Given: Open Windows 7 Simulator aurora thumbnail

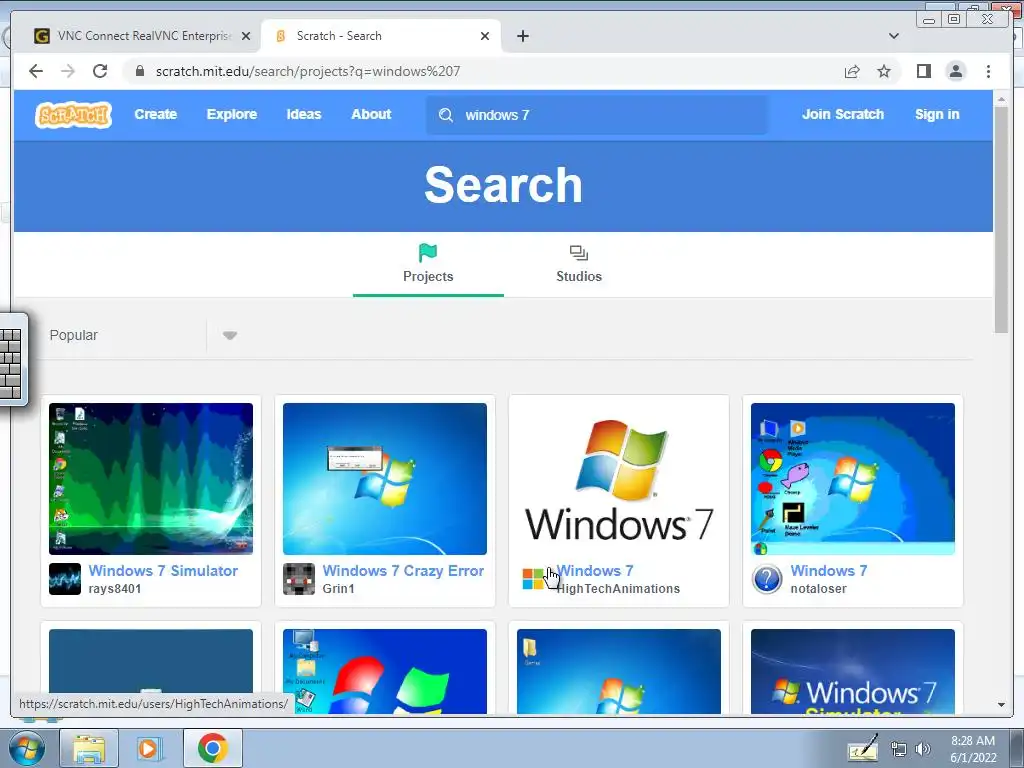Looking at the screenshot, I should pyautogui.click(x=151, y=479).
